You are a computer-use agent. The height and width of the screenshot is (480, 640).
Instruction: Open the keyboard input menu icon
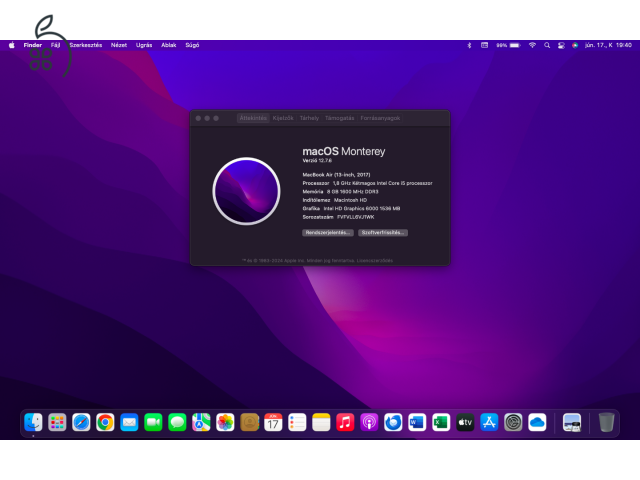484,45
